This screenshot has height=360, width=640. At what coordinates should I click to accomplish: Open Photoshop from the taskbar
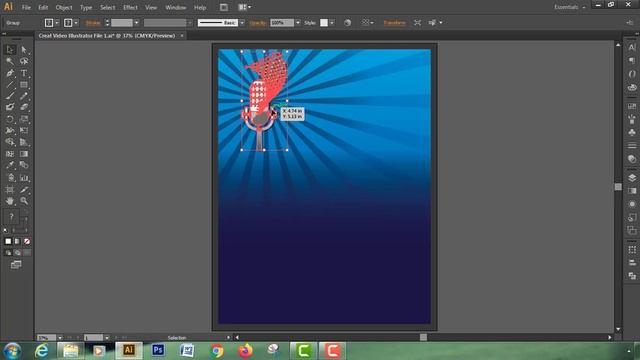coord(158,350)
